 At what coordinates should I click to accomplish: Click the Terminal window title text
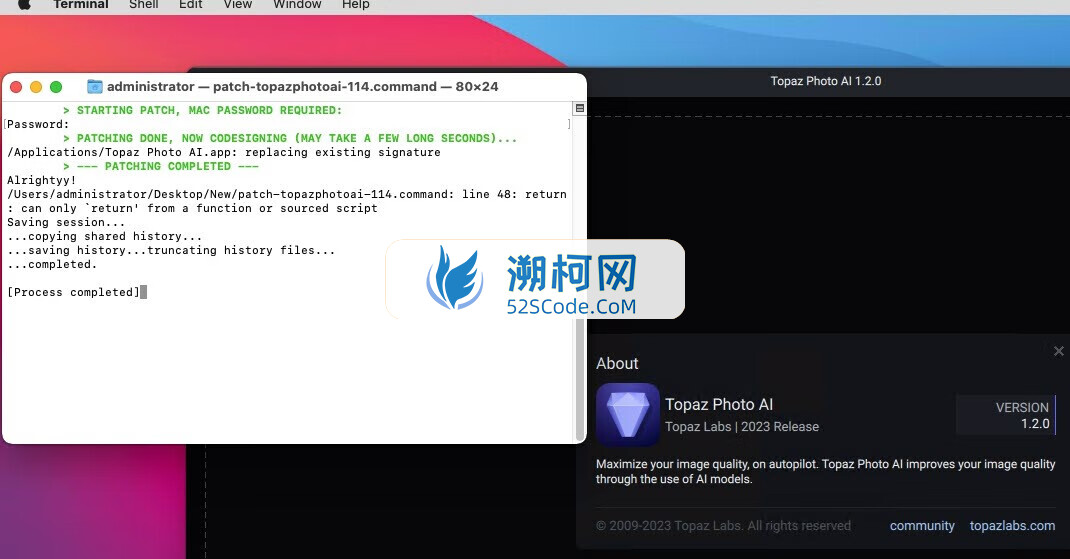(302, 87)
